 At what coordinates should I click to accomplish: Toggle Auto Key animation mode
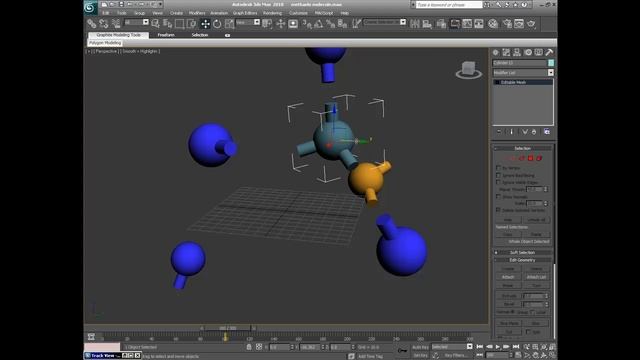click(420, 347)
